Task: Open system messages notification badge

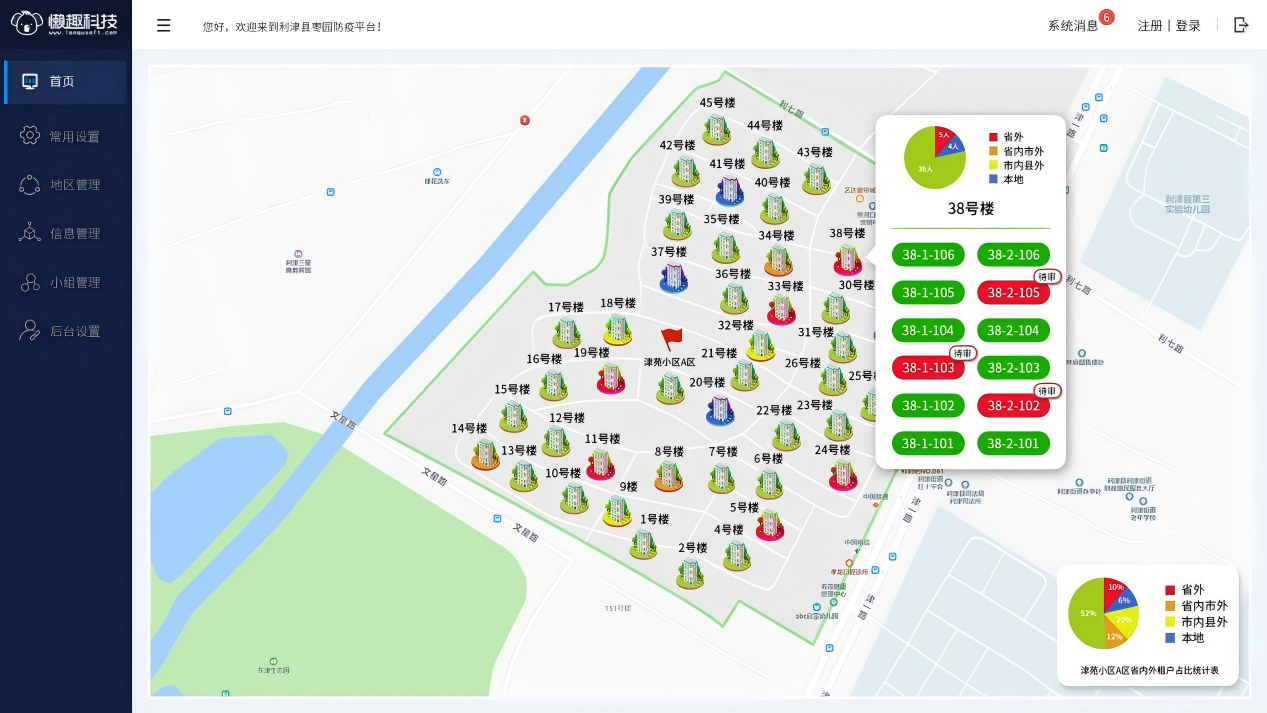Action: pyautogui.click(x=1105, y=17)
